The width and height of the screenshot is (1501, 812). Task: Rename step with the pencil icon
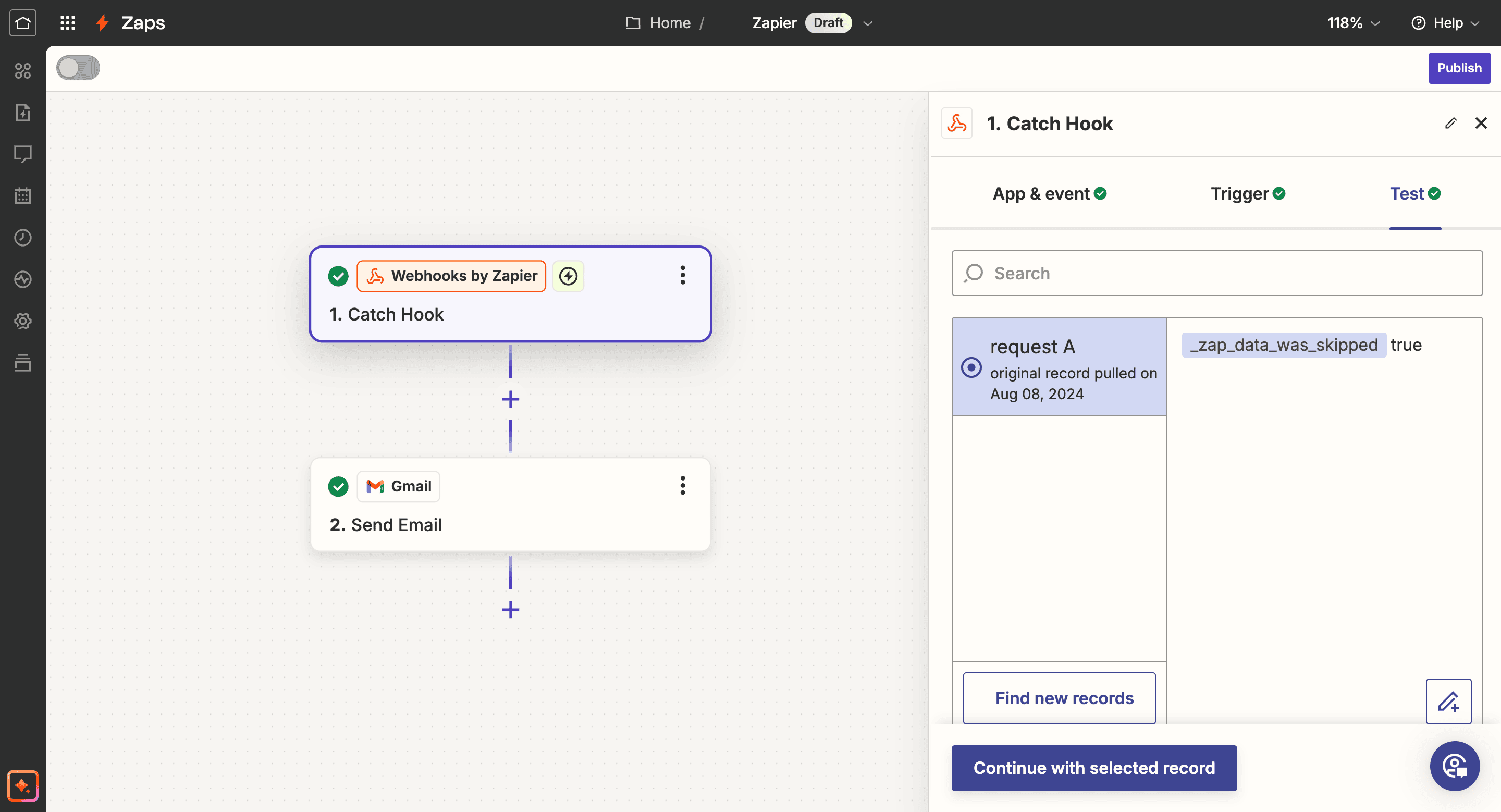1450,123
